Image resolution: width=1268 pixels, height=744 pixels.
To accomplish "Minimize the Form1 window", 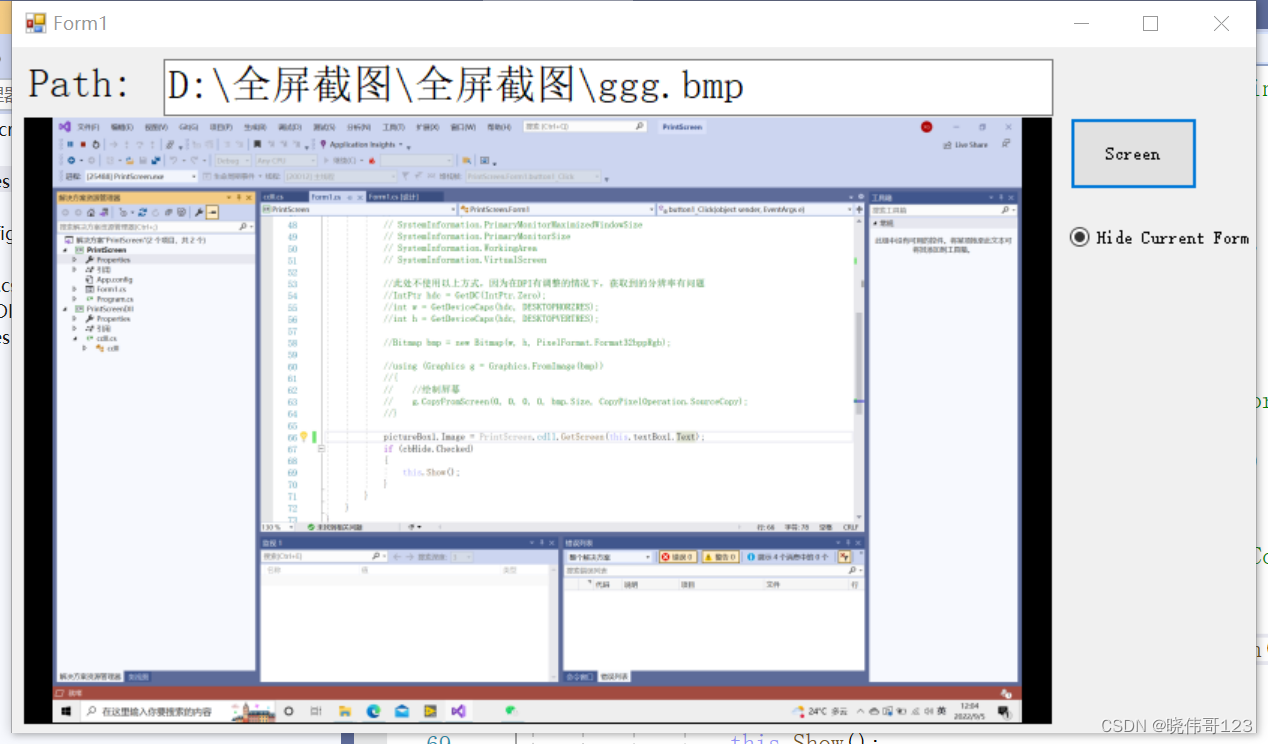I will click(1081, 23).
